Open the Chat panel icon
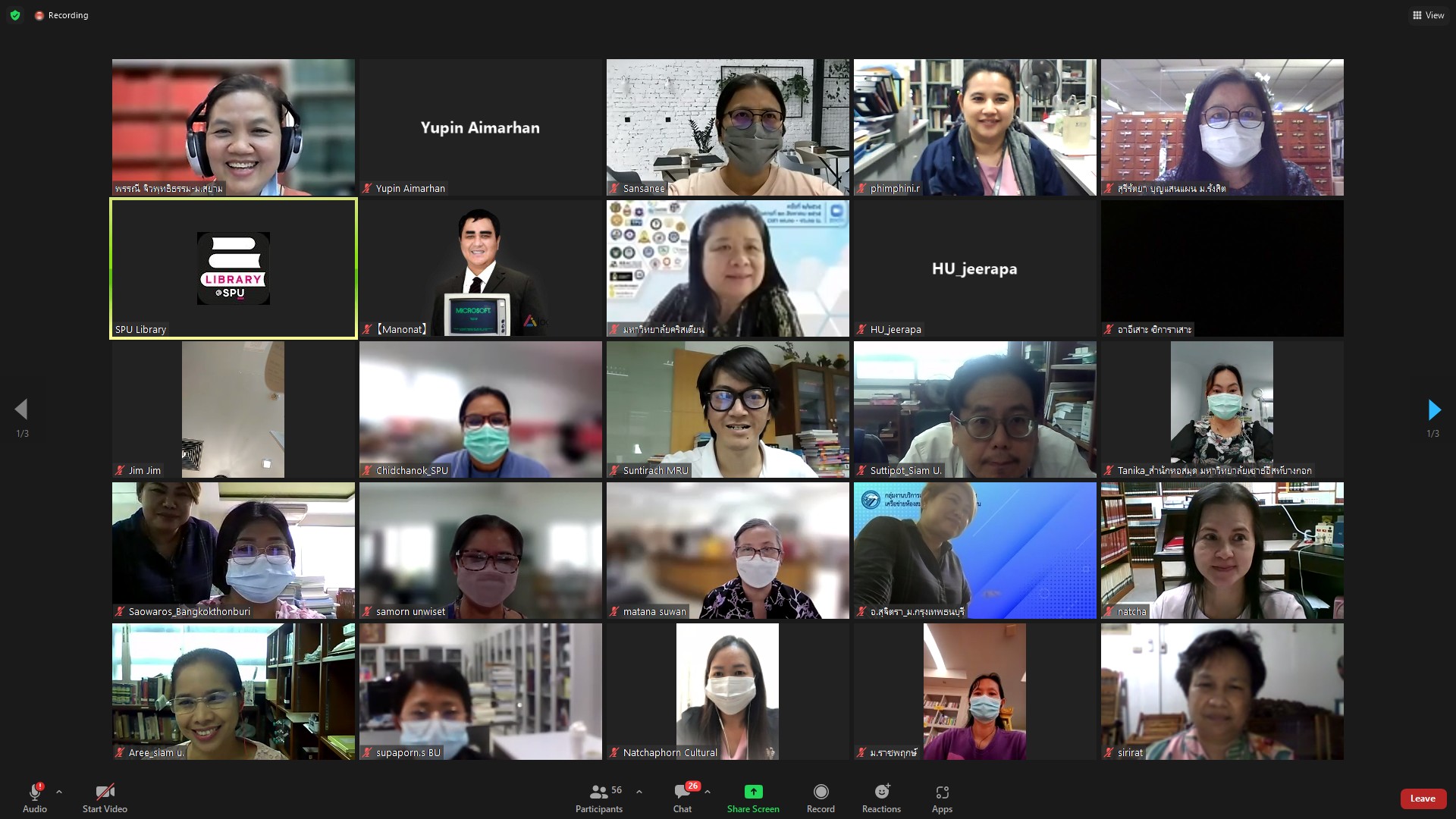Viewport: 1456px width, 819px height. click(682, 792)
